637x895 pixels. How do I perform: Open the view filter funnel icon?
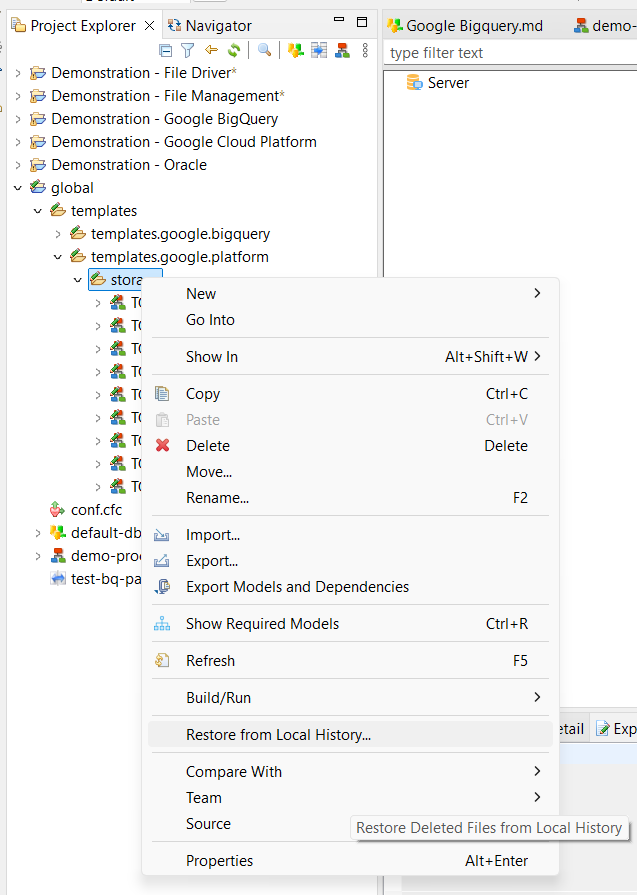pyautogui.click(x=187, y=49)
